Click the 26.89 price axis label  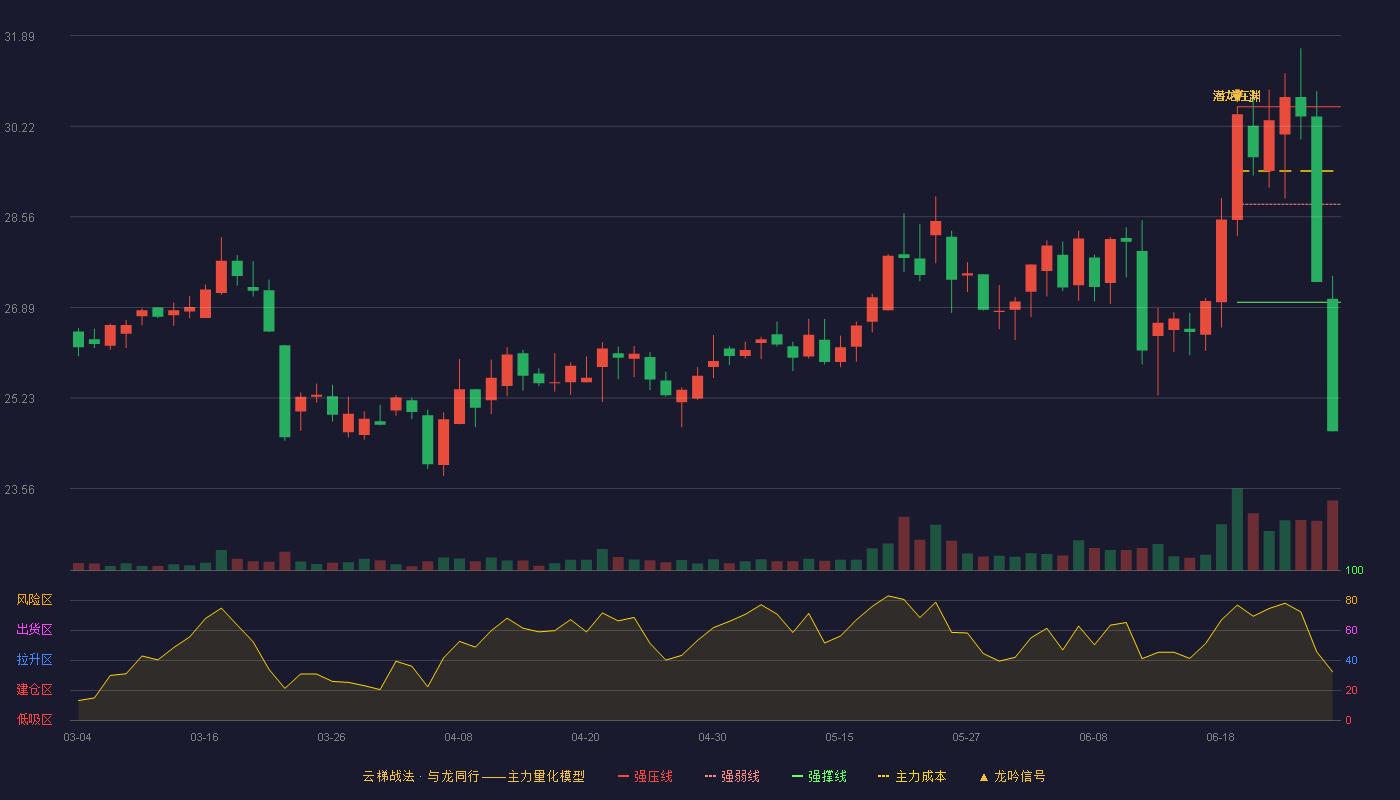coord(19,308)
